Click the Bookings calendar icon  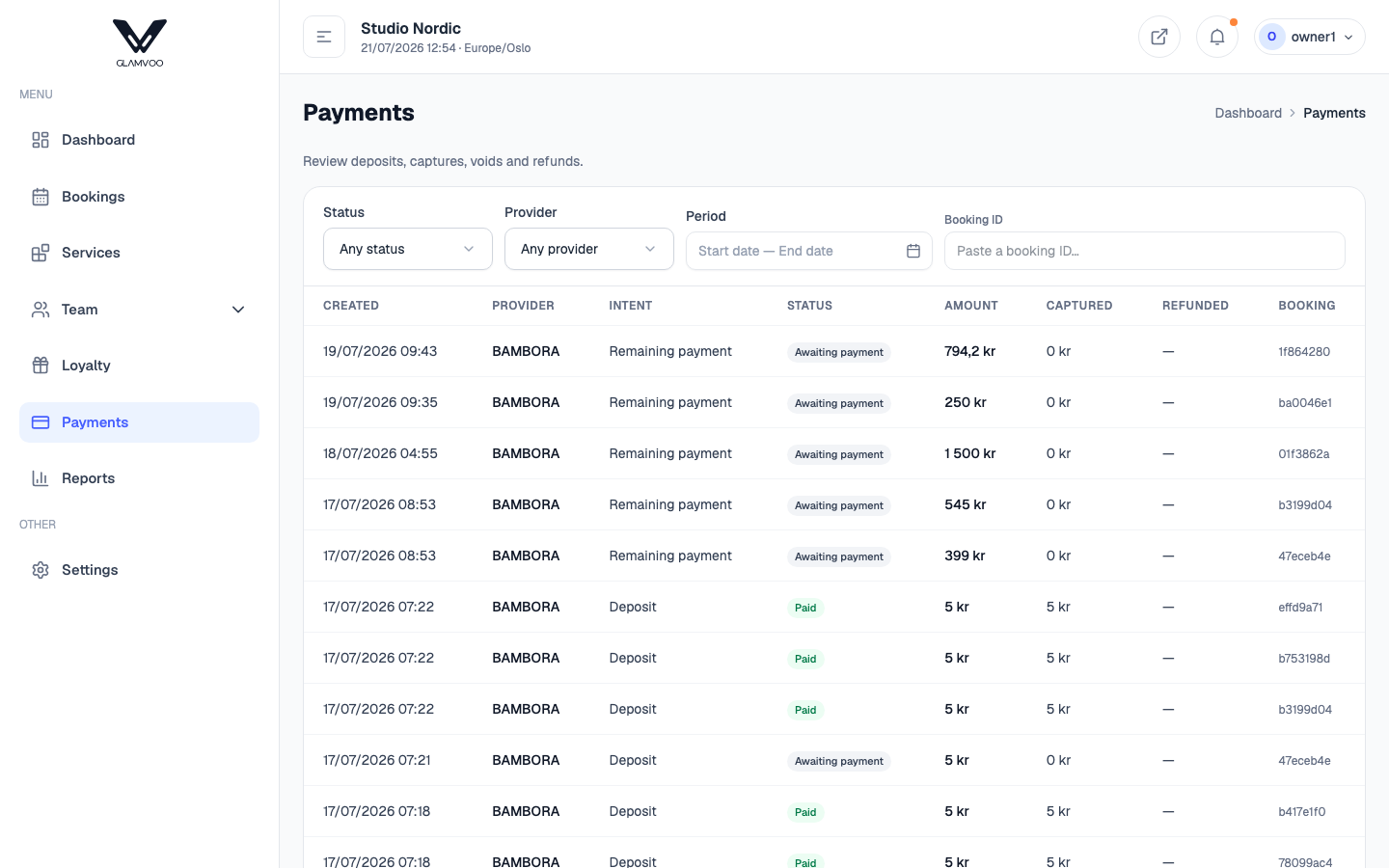point(41,197)
